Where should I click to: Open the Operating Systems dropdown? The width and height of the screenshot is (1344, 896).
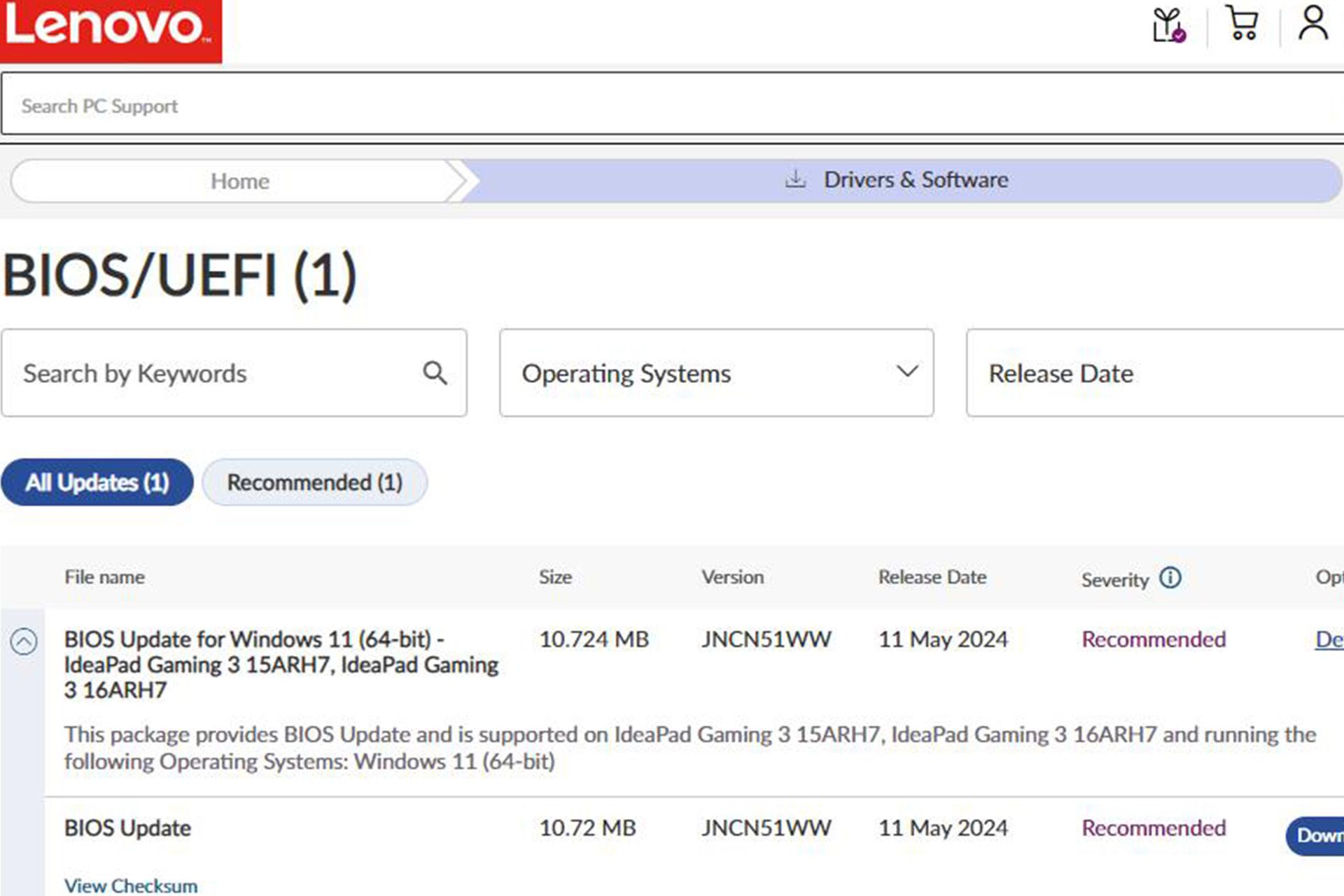[715, 373]
